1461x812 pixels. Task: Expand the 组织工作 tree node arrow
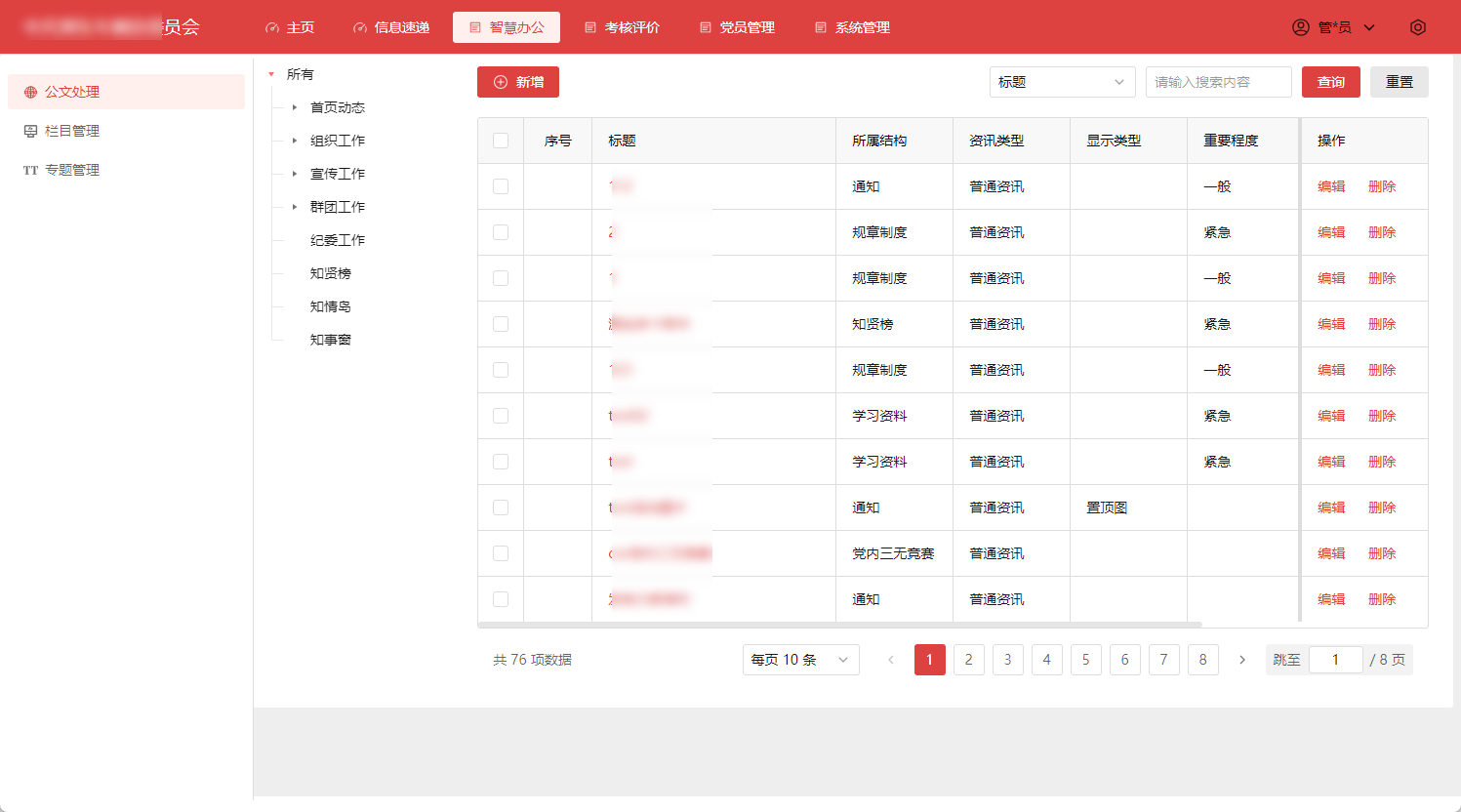point(295,141)
